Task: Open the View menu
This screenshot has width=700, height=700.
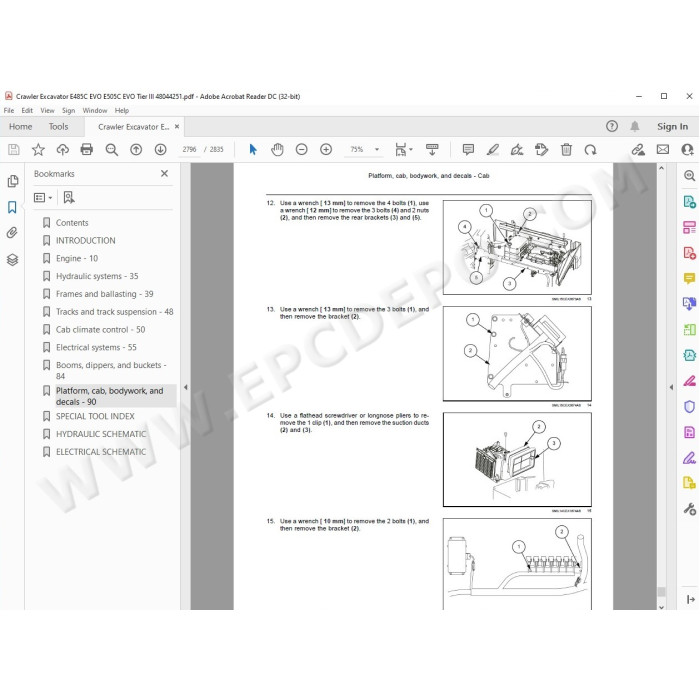Action: (47, 110)
